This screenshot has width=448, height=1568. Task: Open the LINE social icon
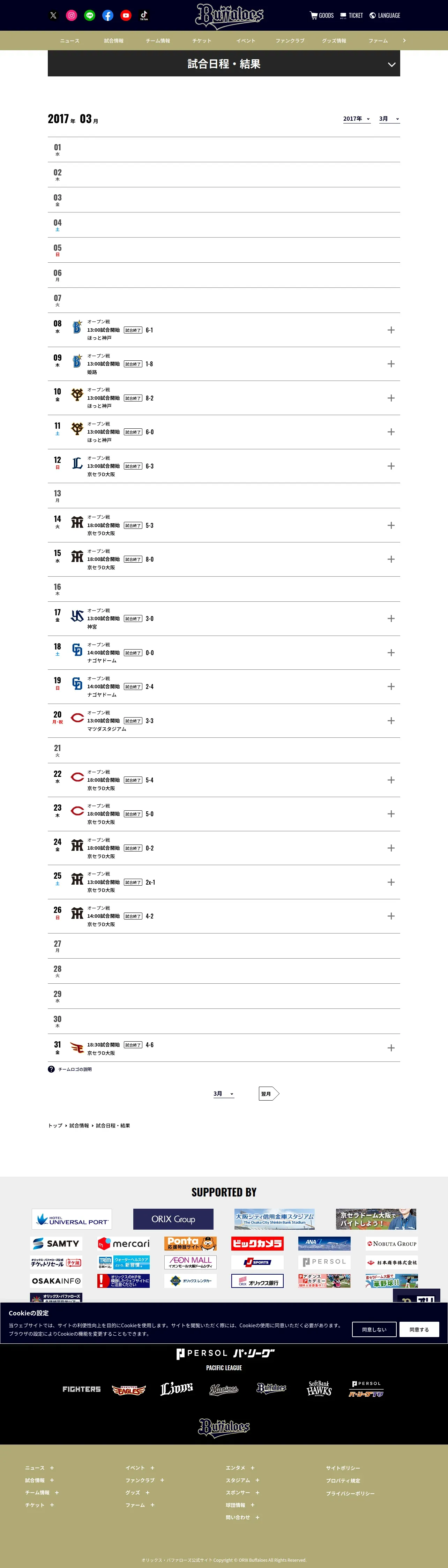tap(89, 16)
